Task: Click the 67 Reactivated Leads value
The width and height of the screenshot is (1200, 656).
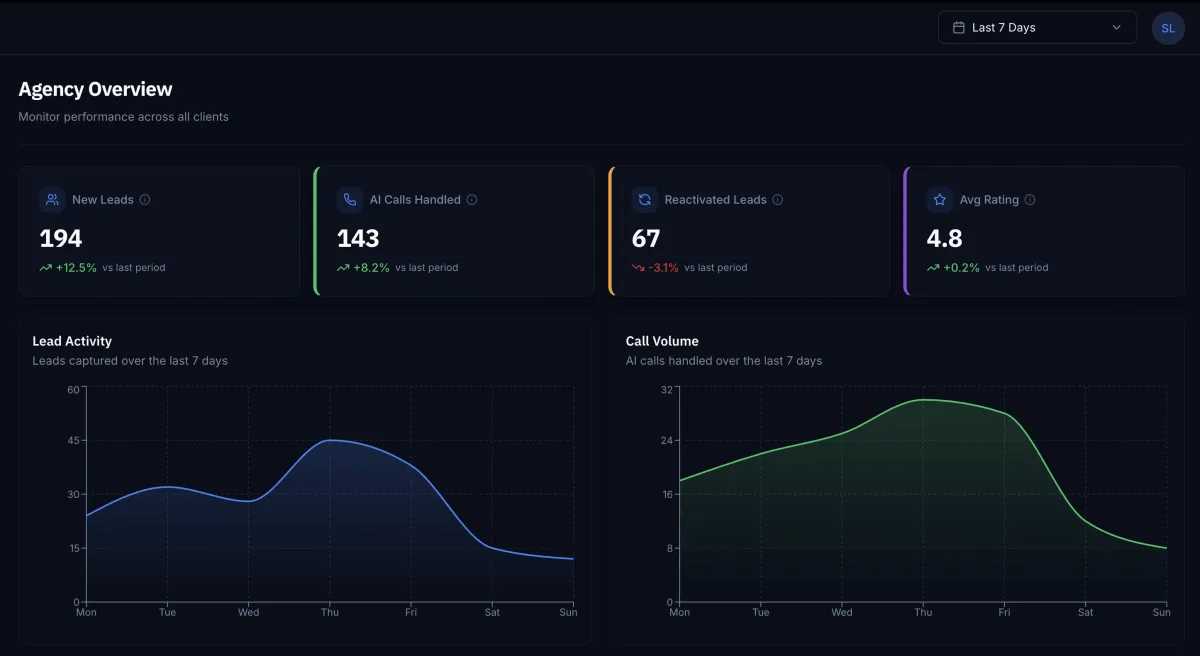Action: click(647, 238)
